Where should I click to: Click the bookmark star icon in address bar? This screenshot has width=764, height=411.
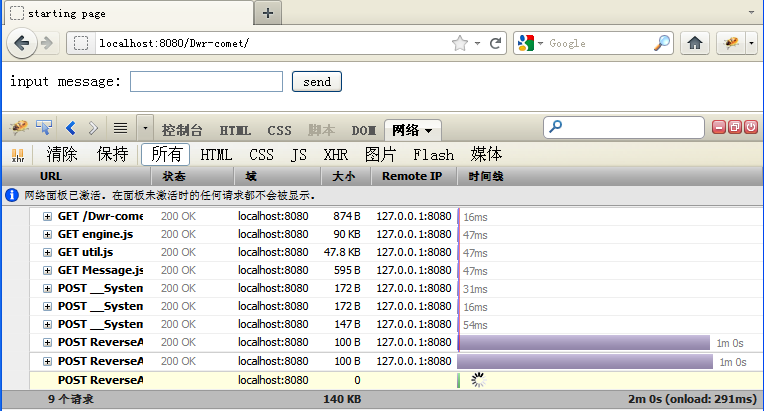coord(459,43)
